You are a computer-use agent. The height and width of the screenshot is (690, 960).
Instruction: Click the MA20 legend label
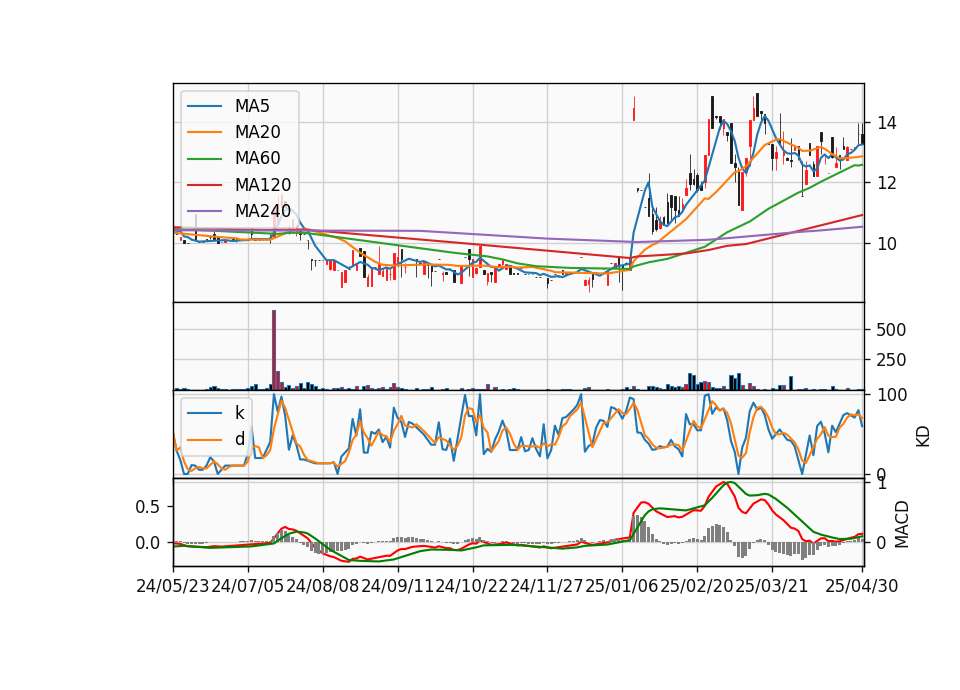tap(257, 132)
